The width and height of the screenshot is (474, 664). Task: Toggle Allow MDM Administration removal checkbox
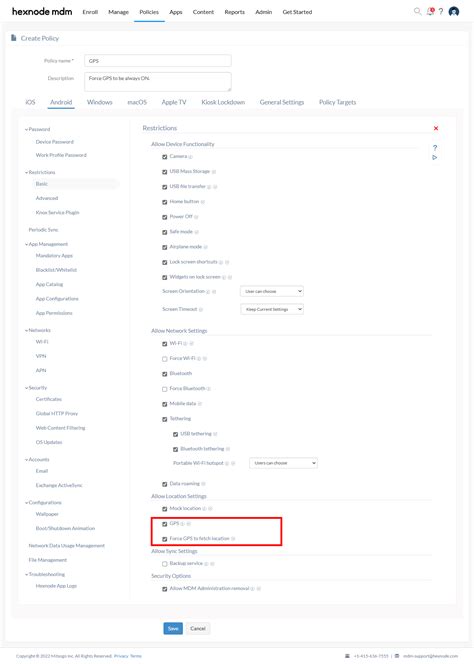pos(165,589)
